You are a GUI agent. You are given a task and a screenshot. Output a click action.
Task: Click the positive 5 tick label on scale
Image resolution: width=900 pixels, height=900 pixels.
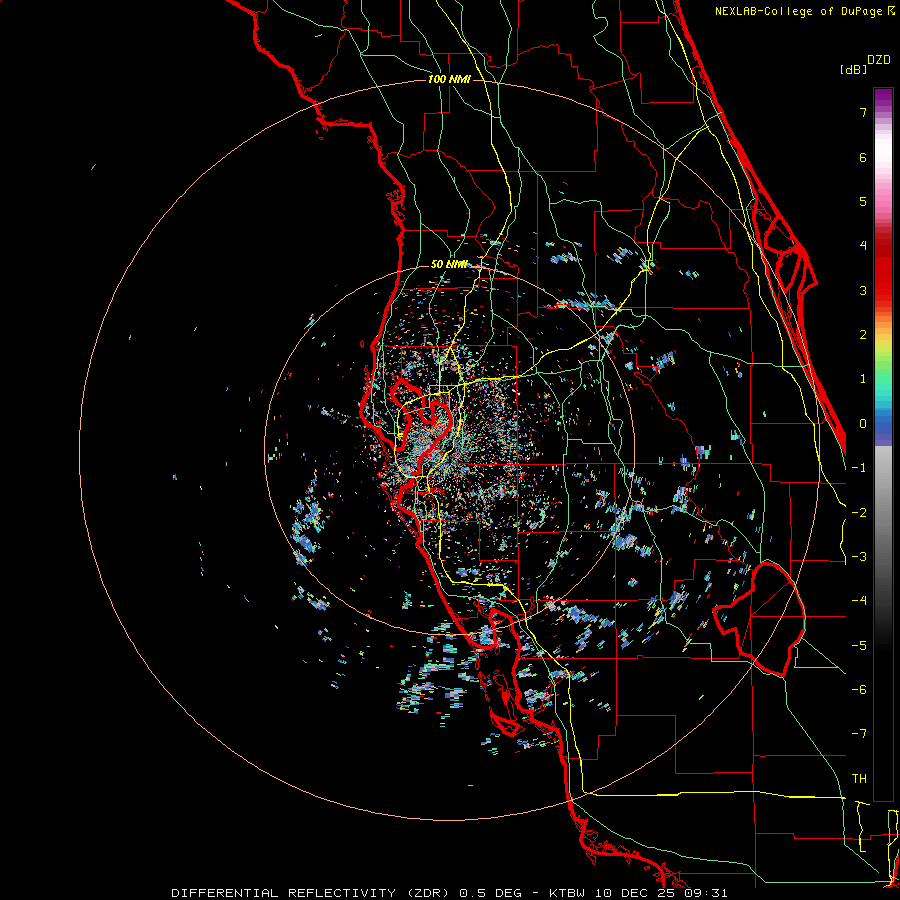(863, 201)
